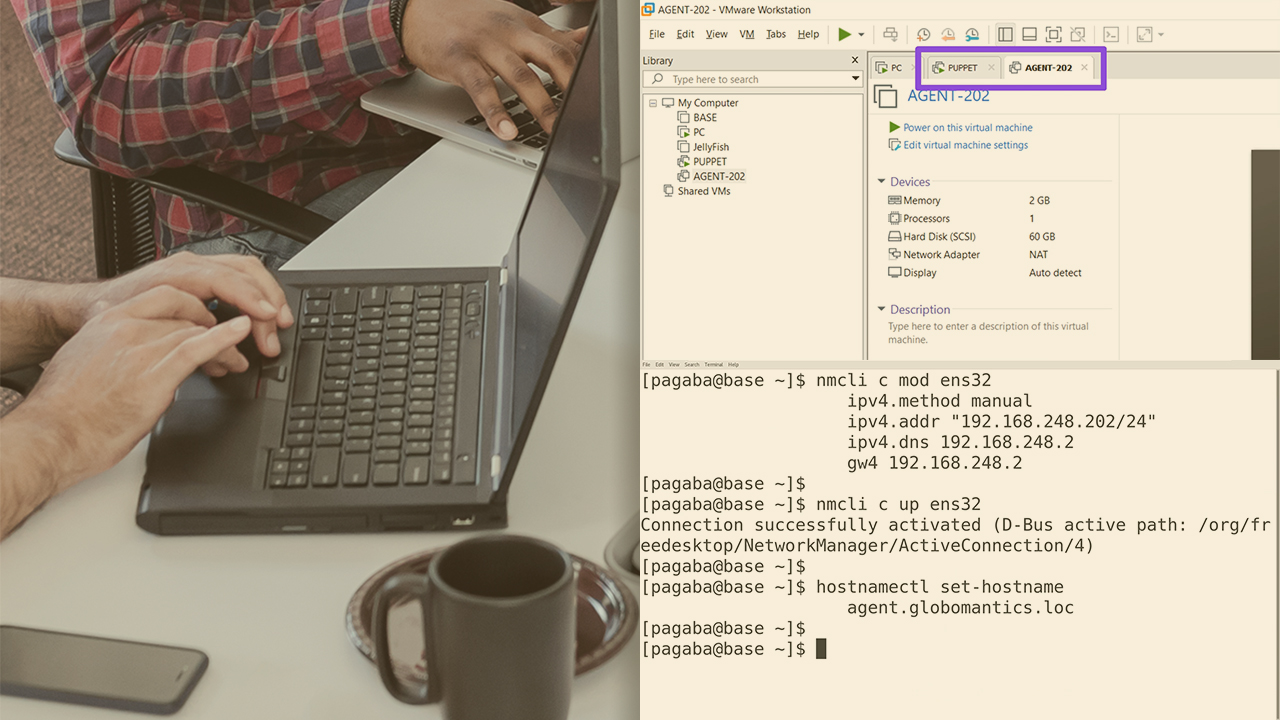
Task: Toggle the console view display
Action: (x=1113, y=33)
